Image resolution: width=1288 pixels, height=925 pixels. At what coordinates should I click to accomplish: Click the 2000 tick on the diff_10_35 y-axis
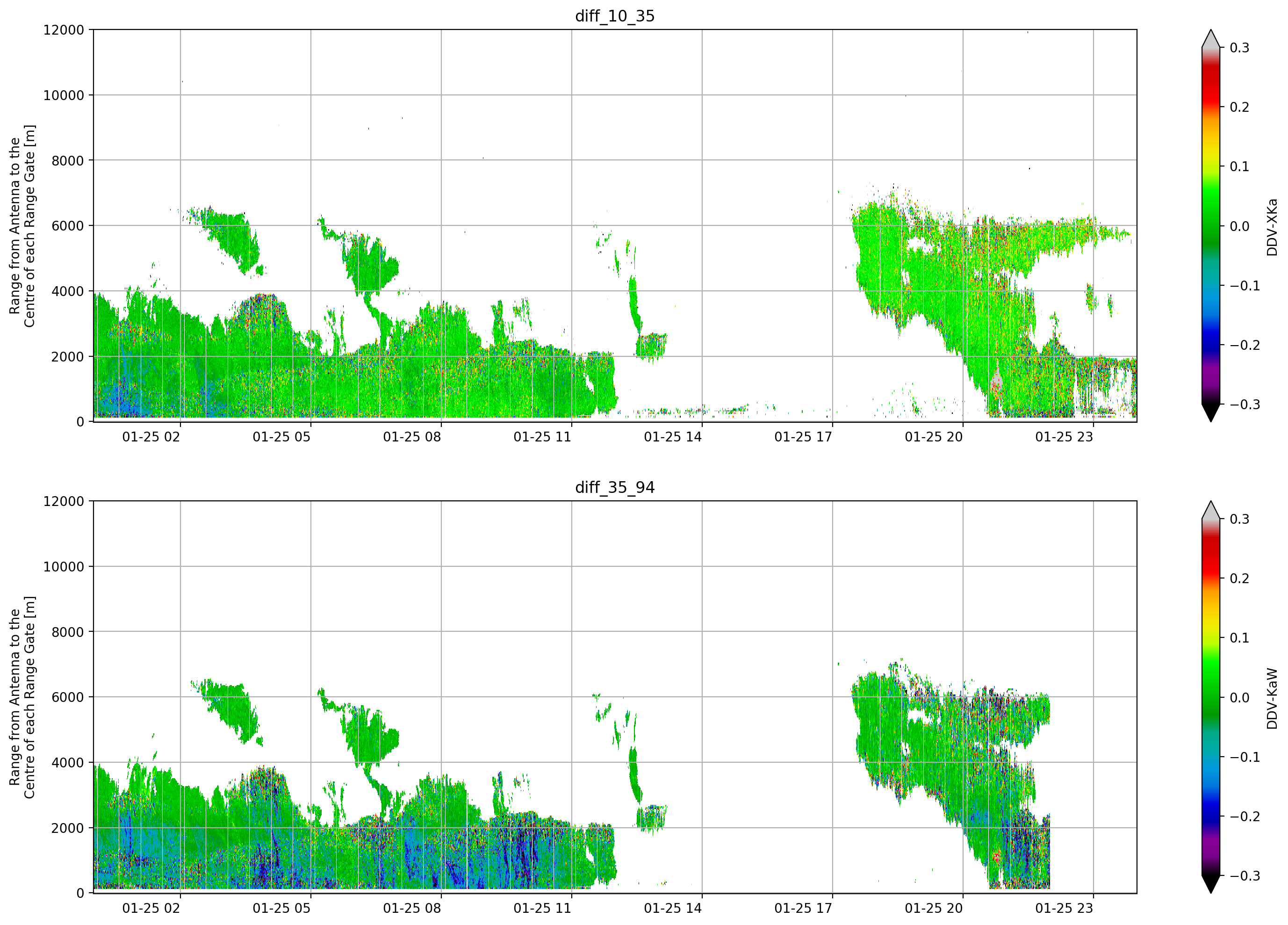click(x=68, y=356)
